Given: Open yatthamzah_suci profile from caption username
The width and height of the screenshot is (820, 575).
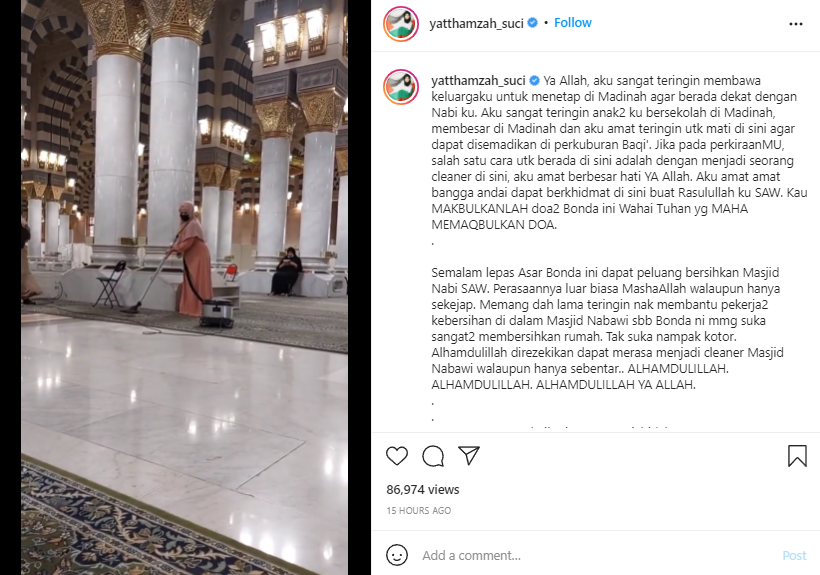Looking at the screenshot, I should (x=479, y=80).
